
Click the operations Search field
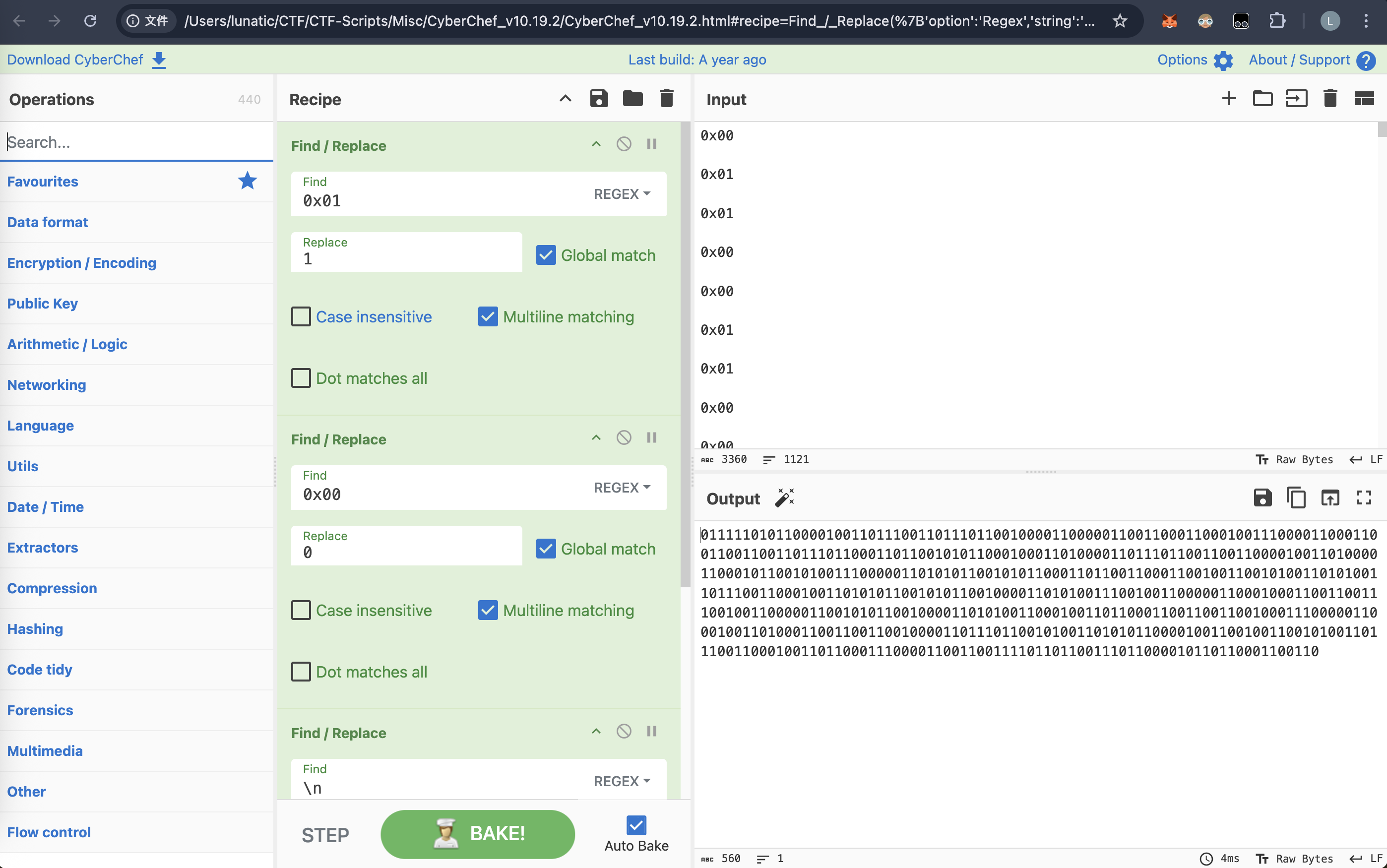coord(136,142)
